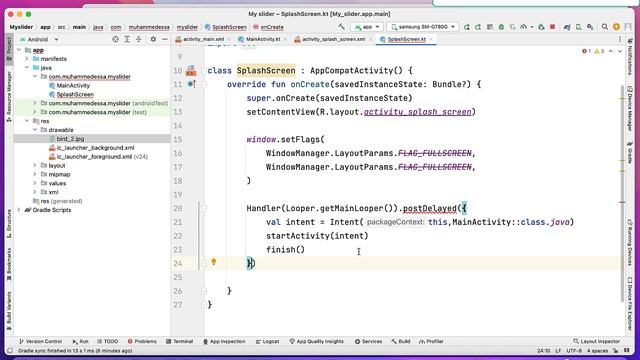Collapse the app module node

(19, 50)
